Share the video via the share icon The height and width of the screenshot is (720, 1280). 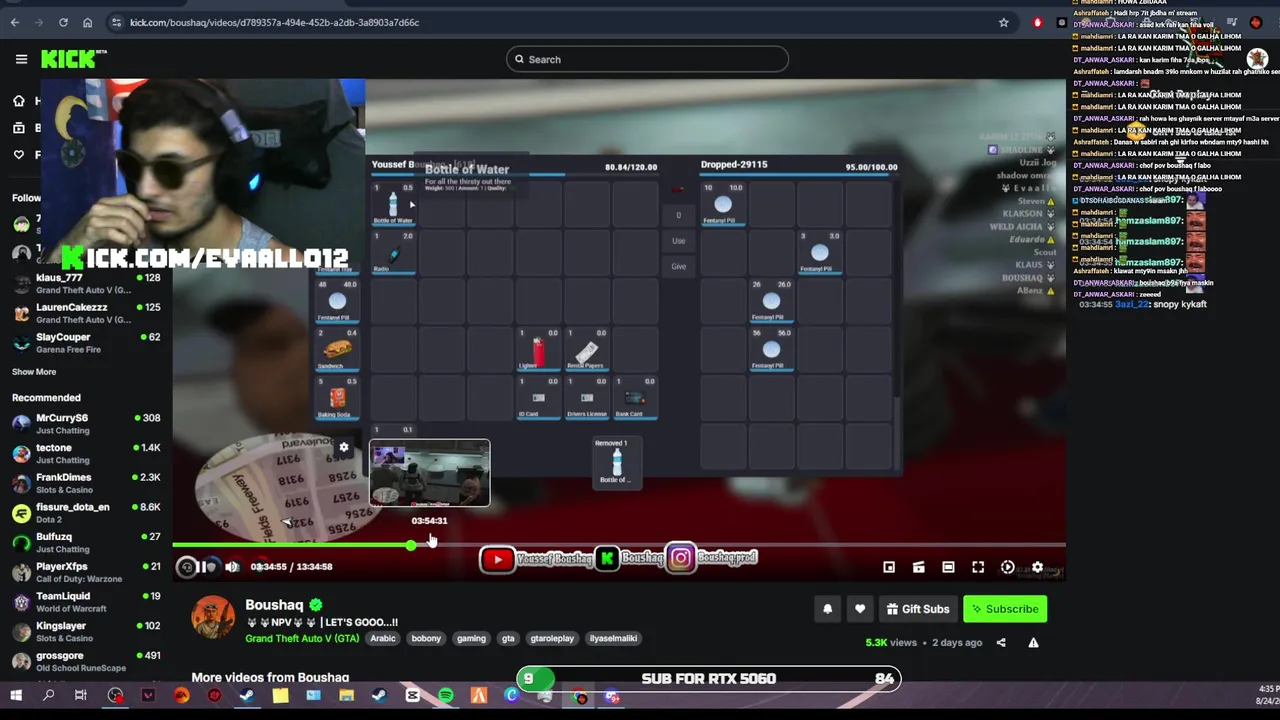(1001, 643)
